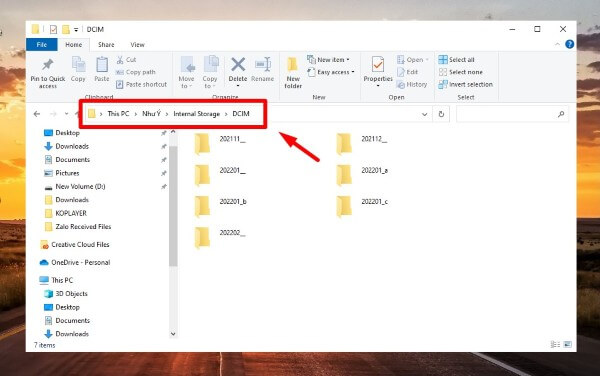
Task: Open the Copy to dropdown
Action: 210,72
